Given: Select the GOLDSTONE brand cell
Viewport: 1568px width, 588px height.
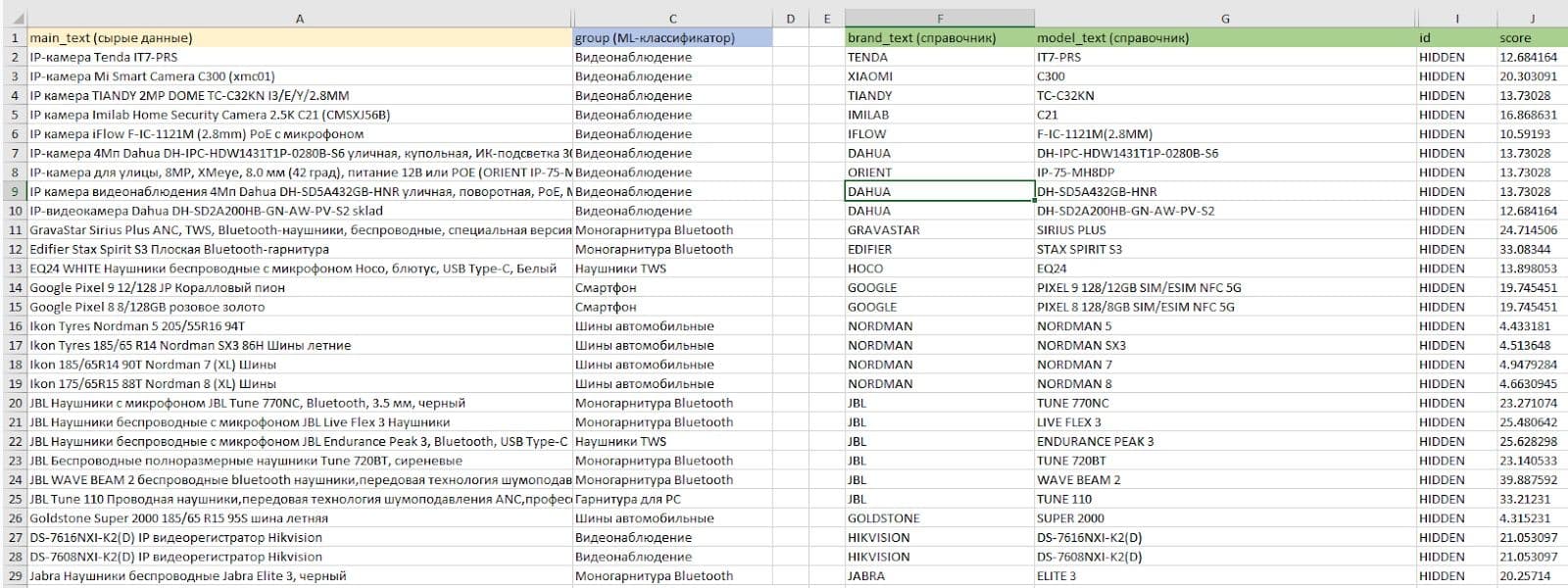Looking at the screenshot, I should click(x=939, y=518).
